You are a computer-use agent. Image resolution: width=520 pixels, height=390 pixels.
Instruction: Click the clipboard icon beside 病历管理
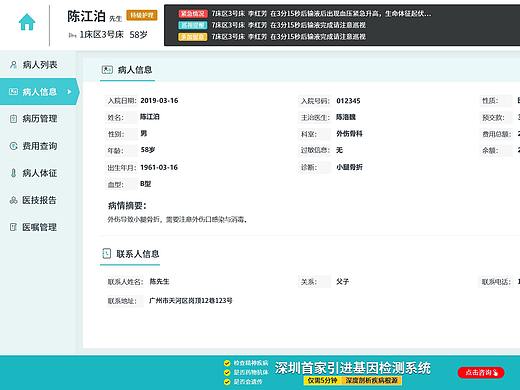[x=13, y=119]
